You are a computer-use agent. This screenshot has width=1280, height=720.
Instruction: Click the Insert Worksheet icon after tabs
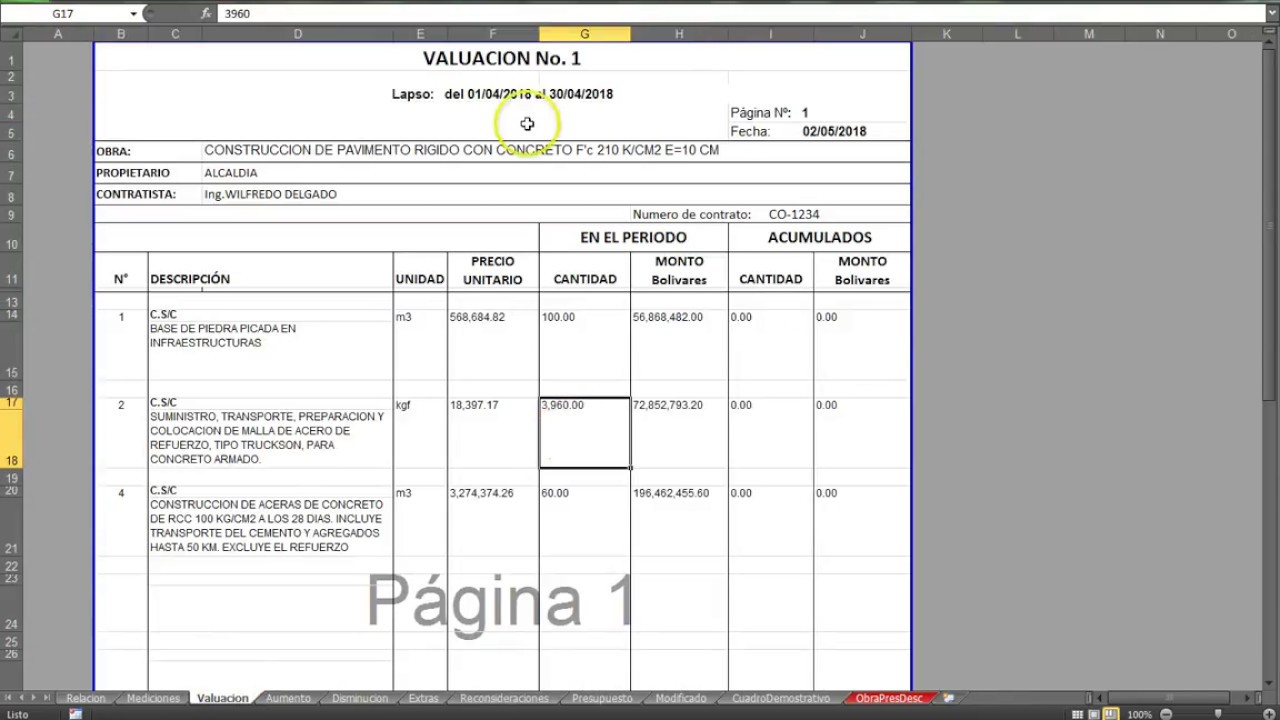coord(949,698)
